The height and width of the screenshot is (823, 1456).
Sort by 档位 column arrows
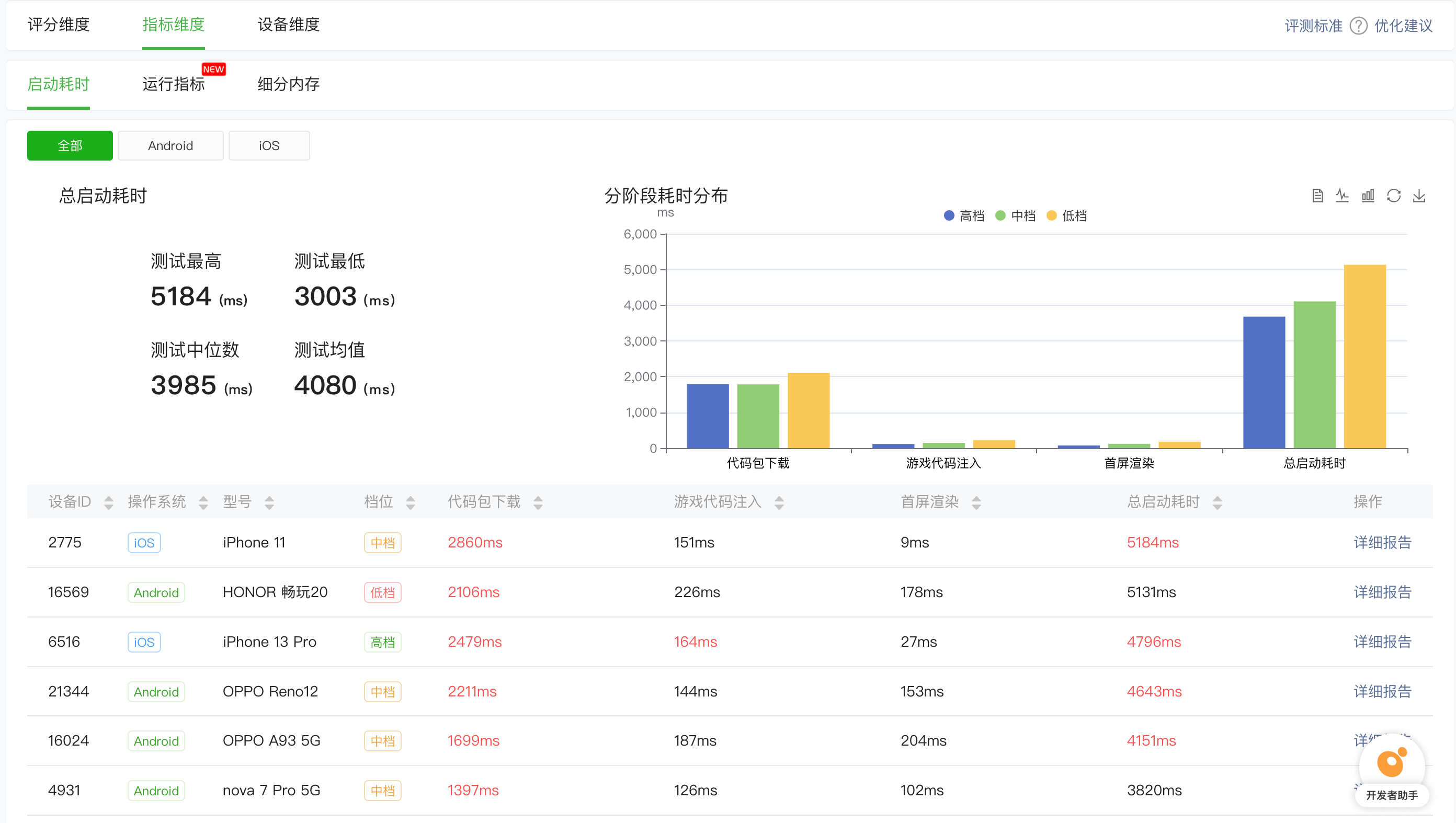411,502
